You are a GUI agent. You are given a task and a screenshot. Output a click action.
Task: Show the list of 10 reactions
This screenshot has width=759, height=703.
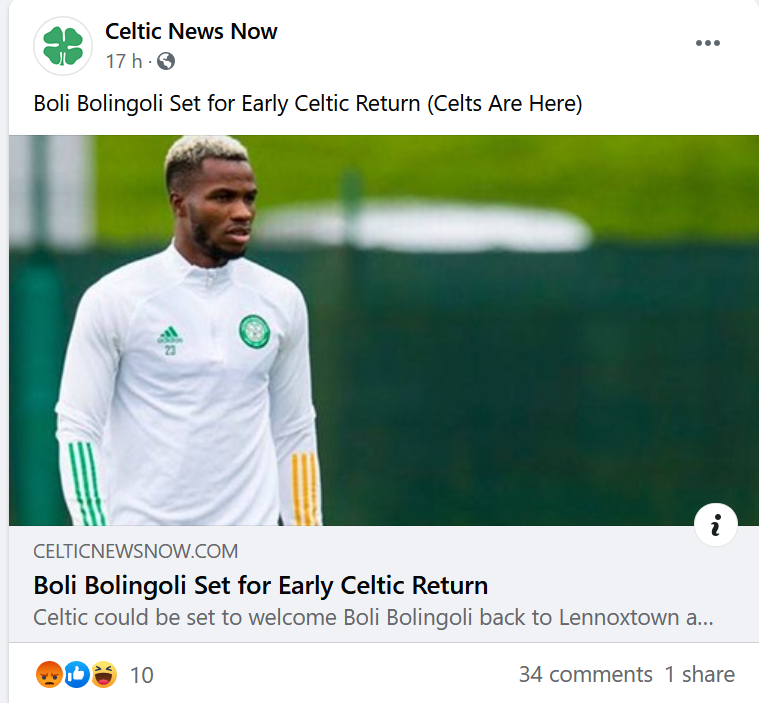tap(142, 675)
